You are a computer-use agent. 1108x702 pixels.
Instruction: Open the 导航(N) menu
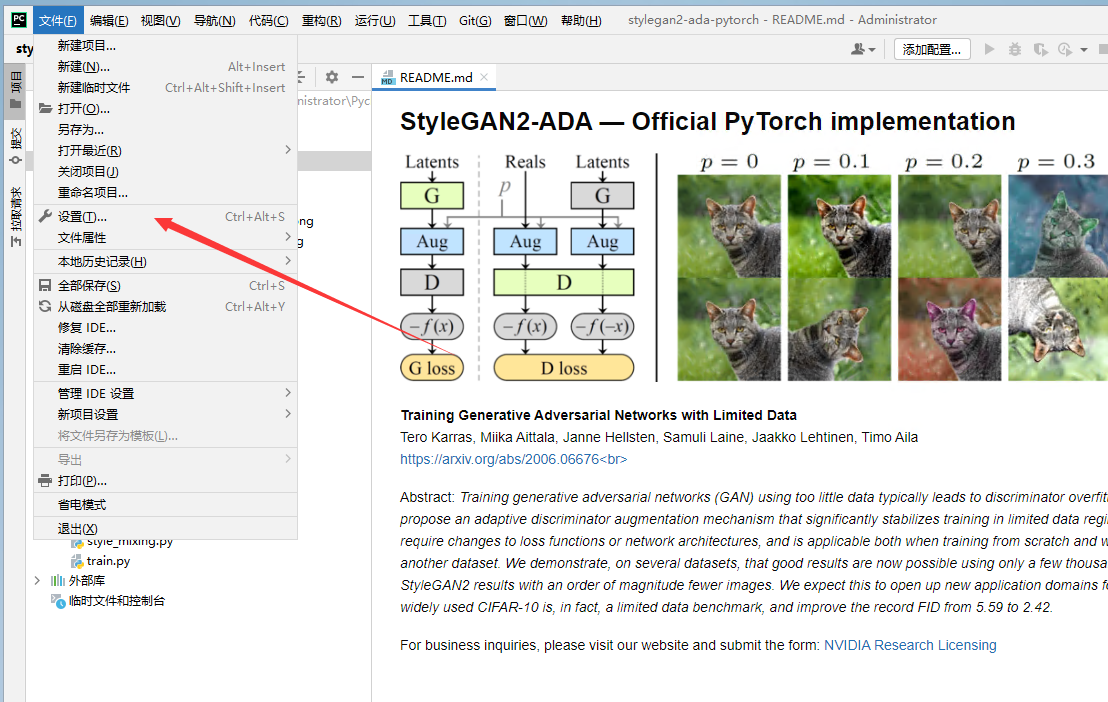[215, 21]
